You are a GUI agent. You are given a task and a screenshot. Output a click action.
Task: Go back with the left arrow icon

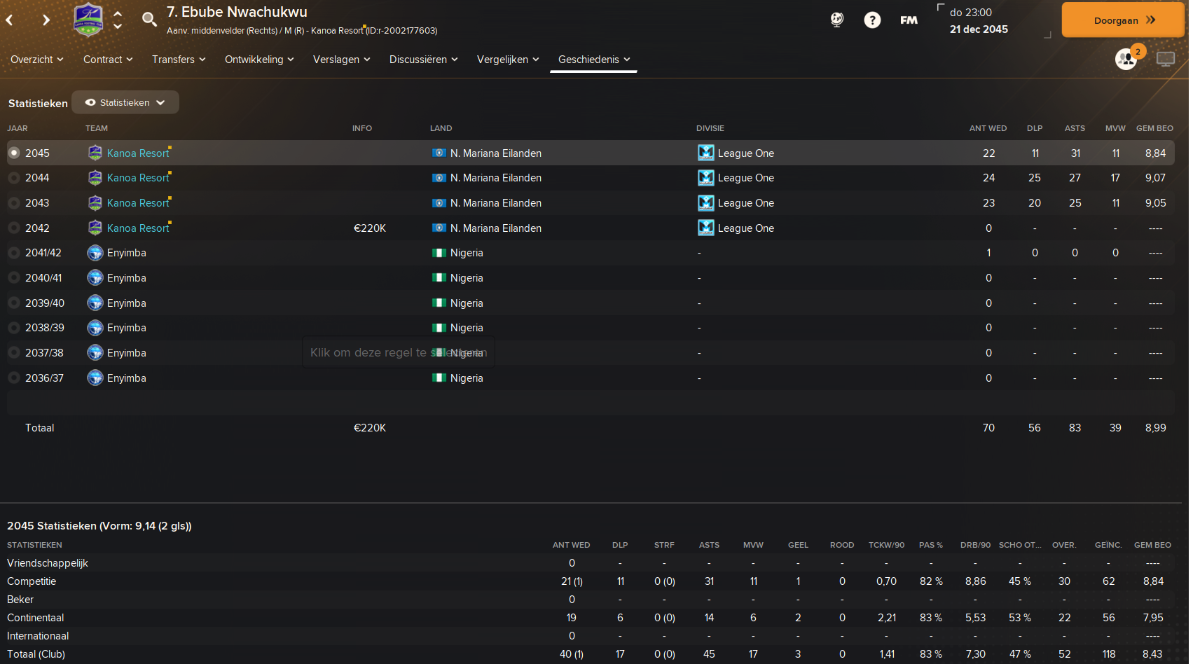point(10,19)
